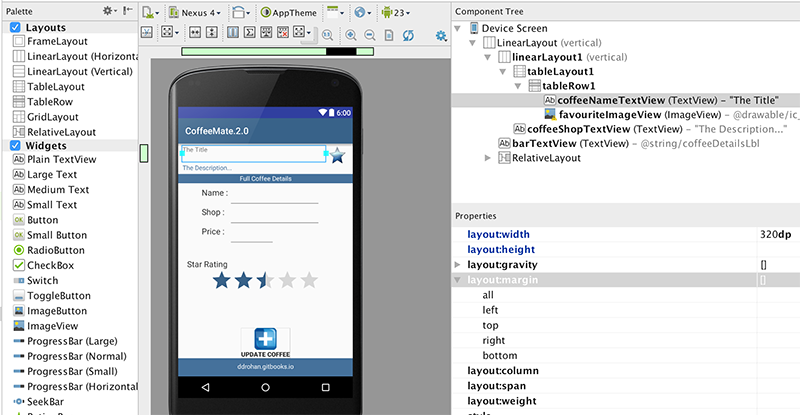This screenshot has height=415, width=800.
Task: Select favouriteImageView in Component Tree
Action: tap(670, 115)
